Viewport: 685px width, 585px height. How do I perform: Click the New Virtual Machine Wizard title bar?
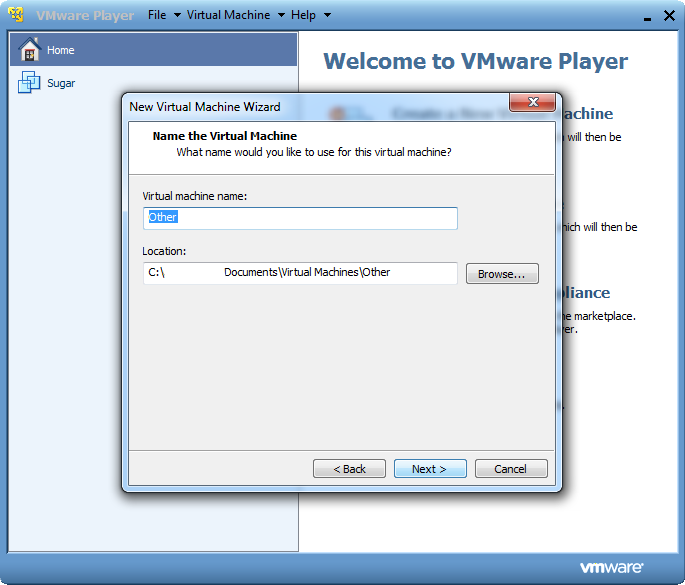(x=300, y=106)
